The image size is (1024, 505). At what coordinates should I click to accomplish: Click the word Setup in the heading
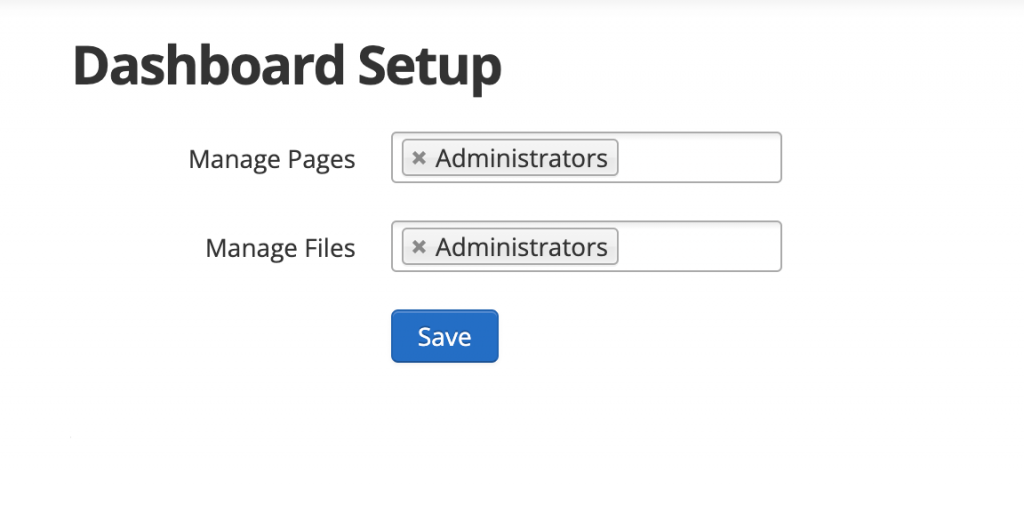(429, 66)
